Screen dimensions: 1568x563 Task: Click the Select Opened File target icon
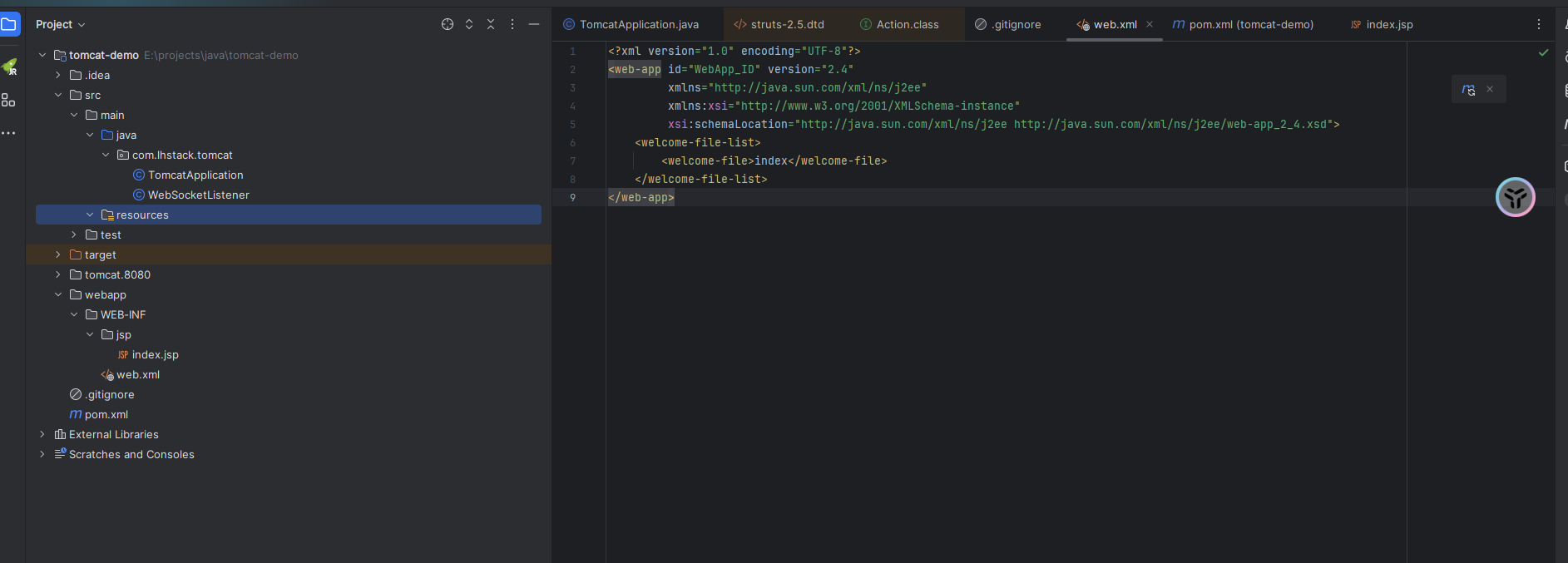coord(448,24)
